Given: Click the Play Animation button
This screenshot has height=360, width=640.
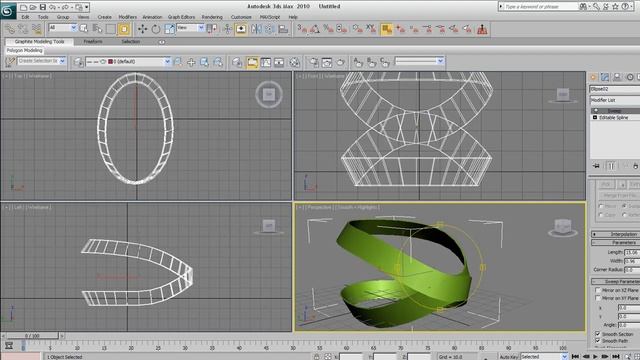Looking at the screenshot, I should pos(595,357).
